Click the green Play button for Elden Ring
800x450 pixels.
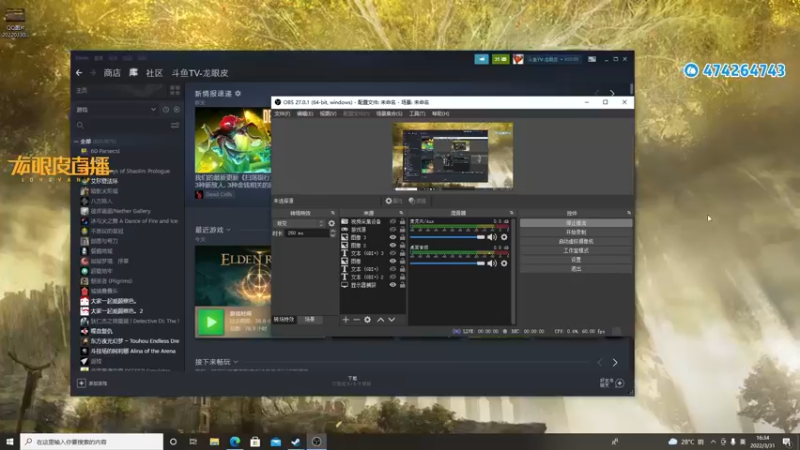(211, 322)
